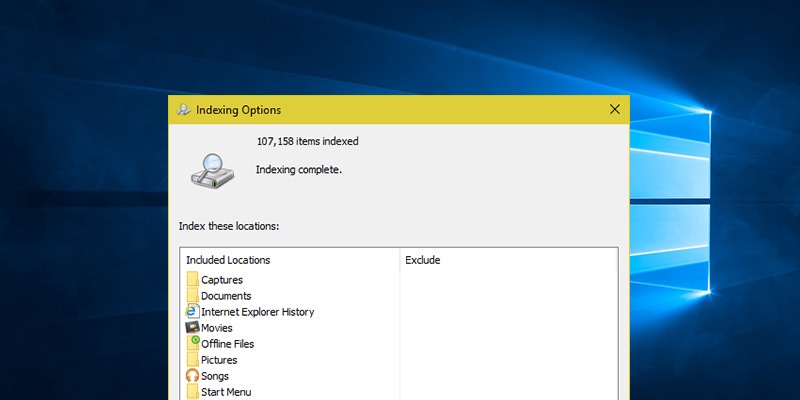This screenshot has height=400, width=800.
Task: Highlight the Documents location label
Action: click(226, 296)
